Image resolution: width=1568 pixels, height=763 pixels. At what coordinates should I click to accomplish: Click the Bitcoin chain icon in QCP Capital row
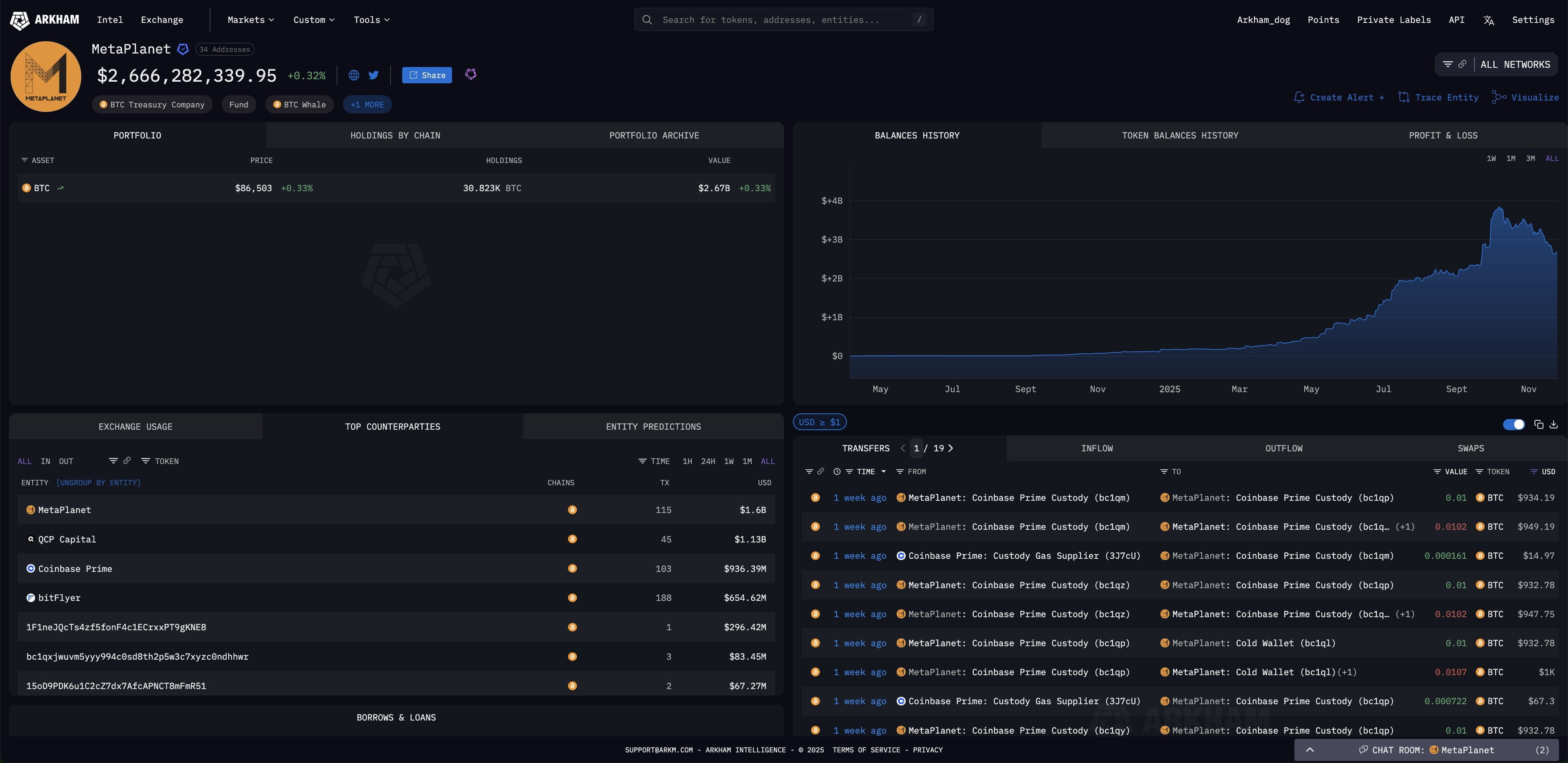[x=572, y=540]
